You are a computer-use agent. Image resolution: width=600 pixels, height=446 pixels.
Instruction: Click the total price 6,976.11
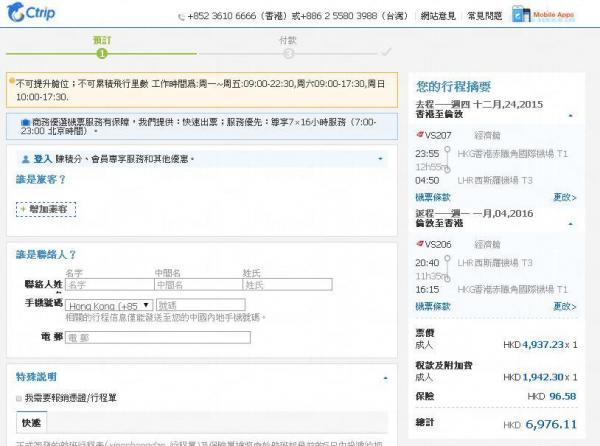click(x=551, y=424)
